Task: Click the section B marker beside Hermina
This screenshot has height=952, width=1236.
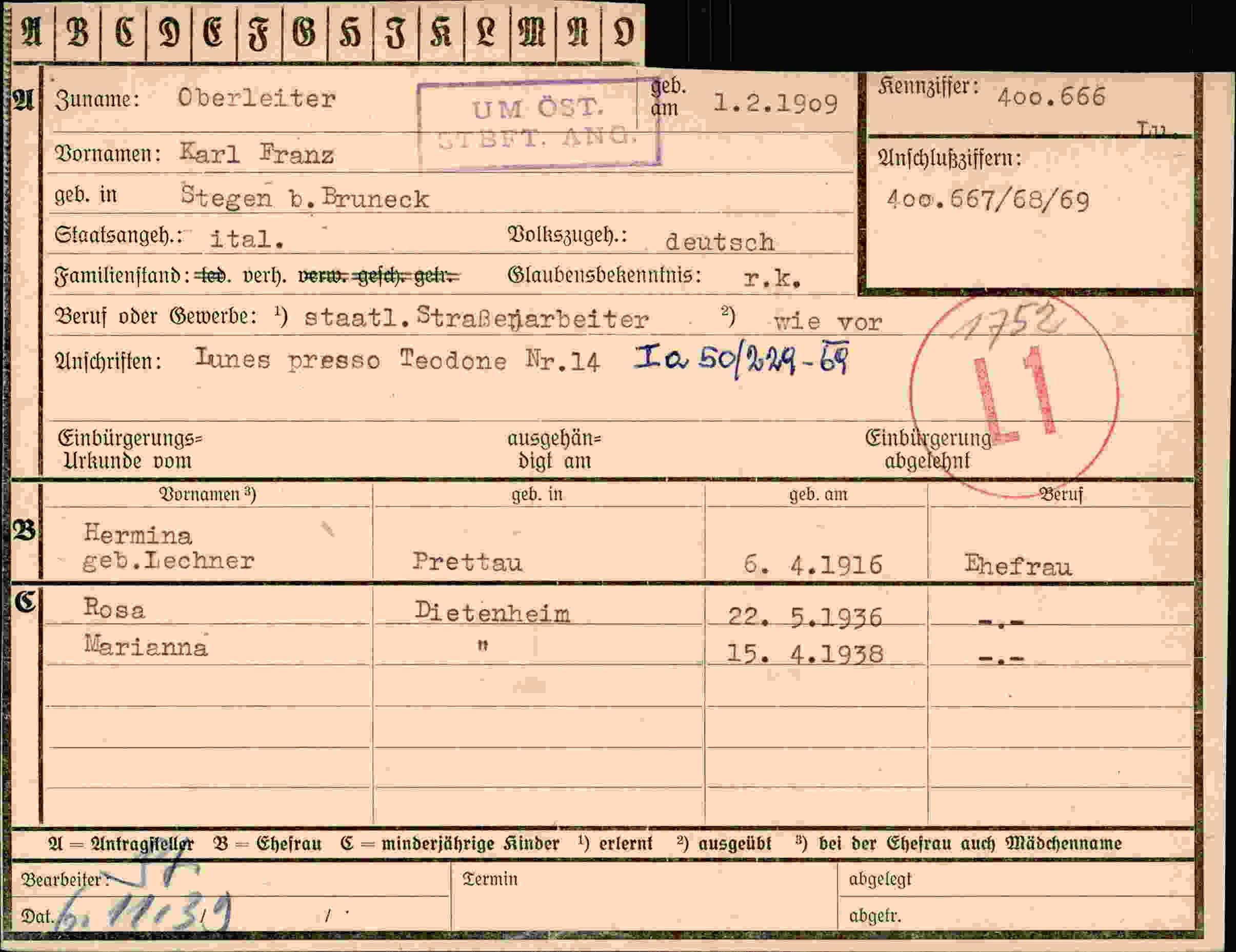Action: coord(25,531)
